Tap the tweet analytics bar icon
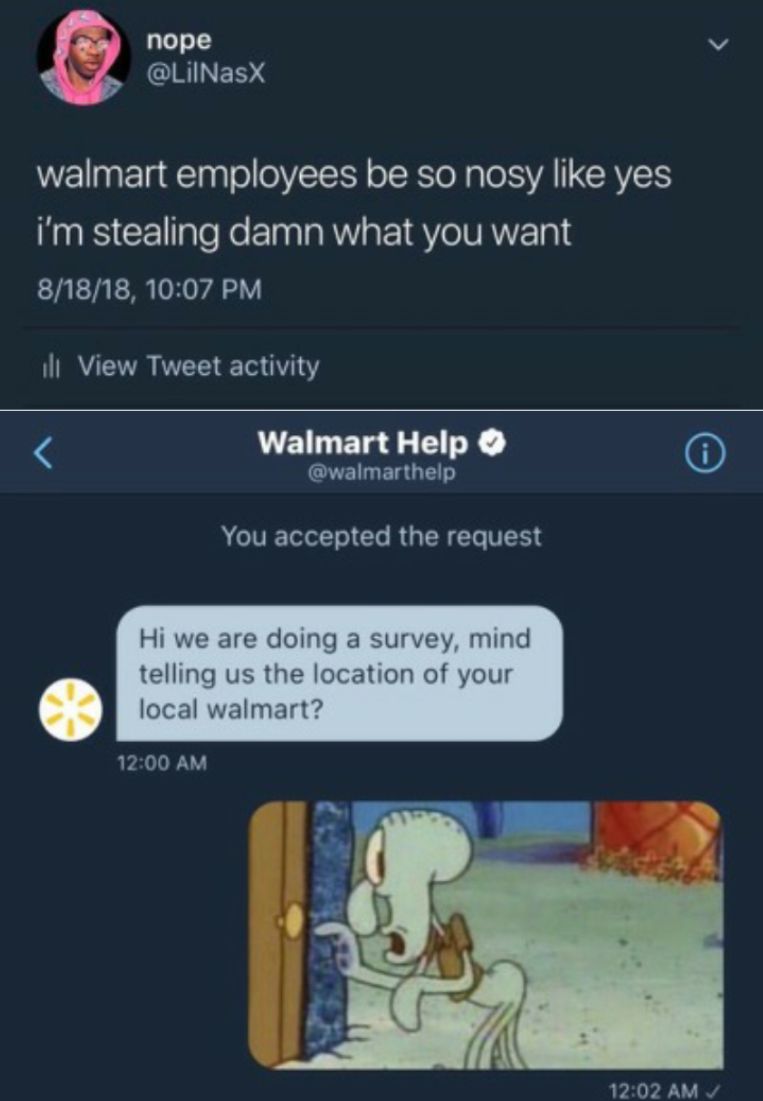This screenshot has height=1101, width=763. click(49, 367)
